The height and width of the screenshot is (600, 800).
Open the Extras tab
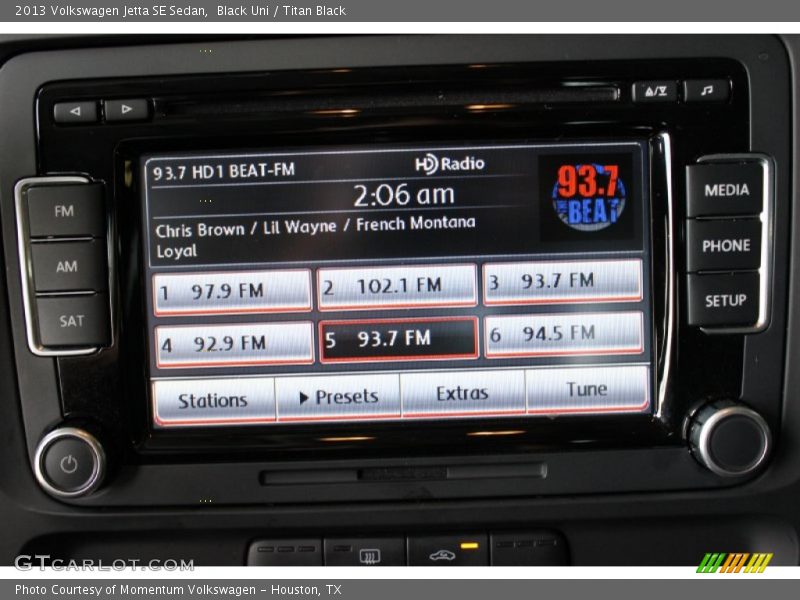tap(463, 393)
